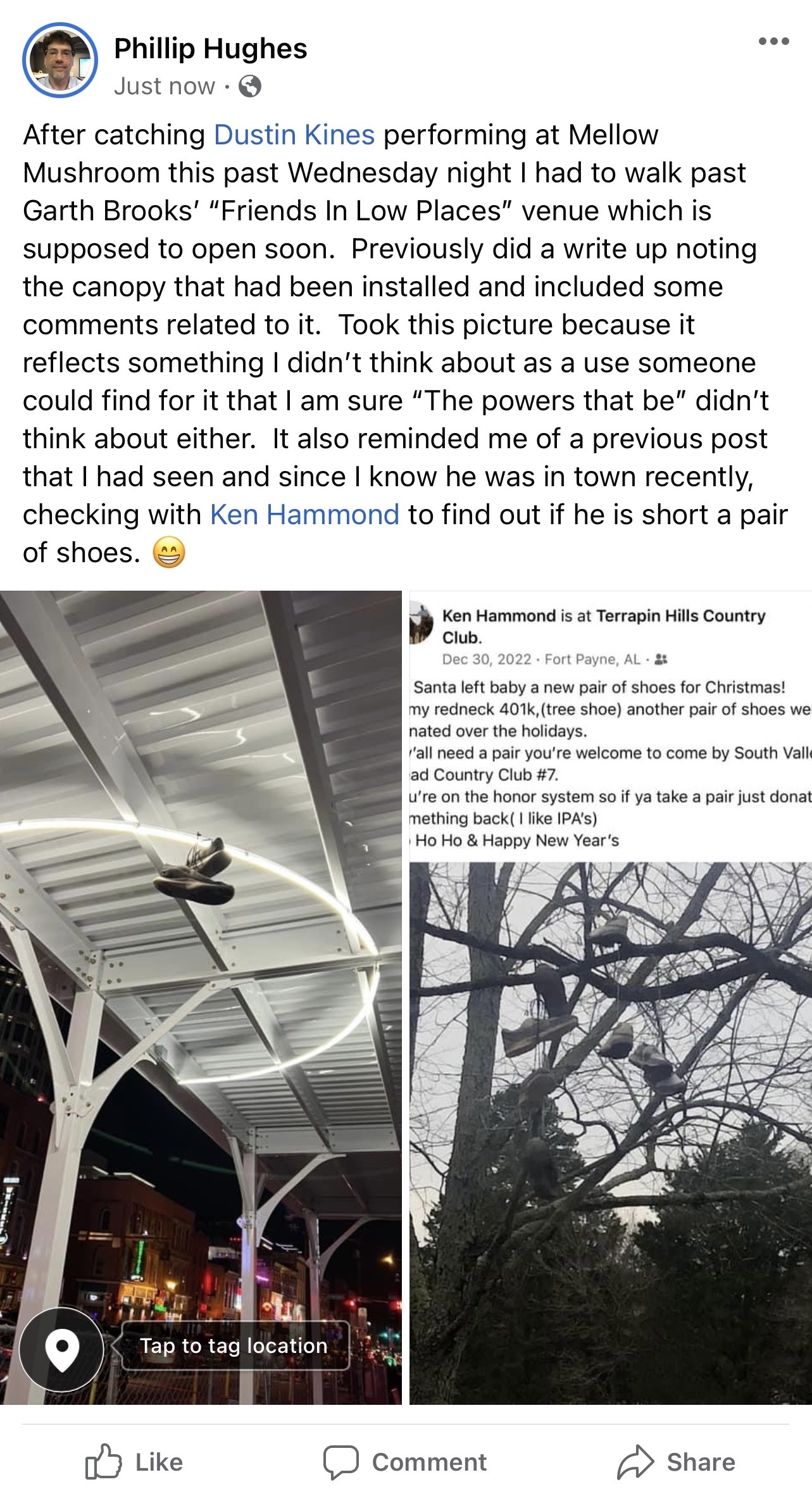The image size is (812, 1496).
Task: Tap Phillip Hughes profile picture
Action: 60,61
